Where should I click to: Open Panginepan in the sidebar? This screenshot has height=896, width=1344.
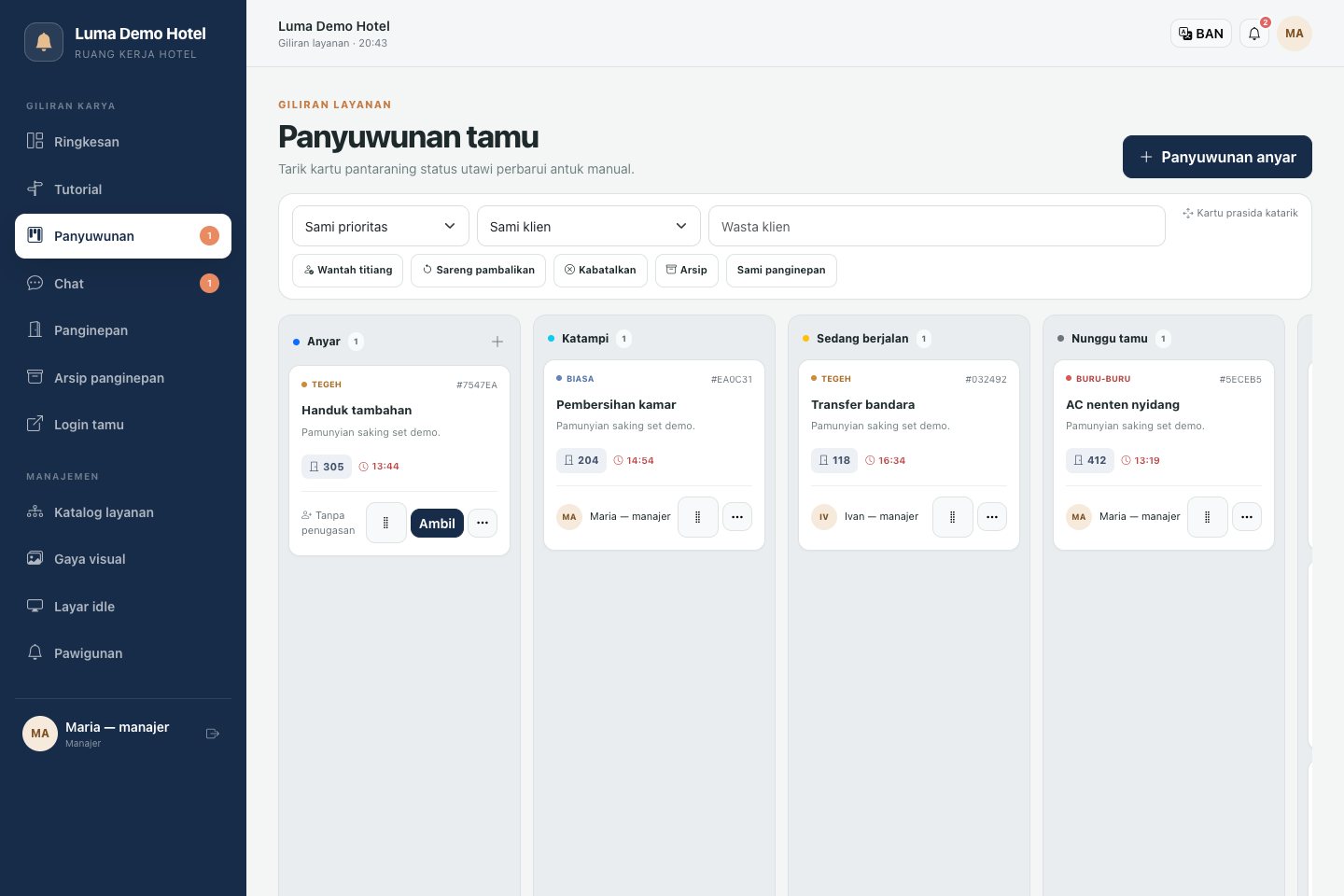pyautogui.click(x=123, y=330)
